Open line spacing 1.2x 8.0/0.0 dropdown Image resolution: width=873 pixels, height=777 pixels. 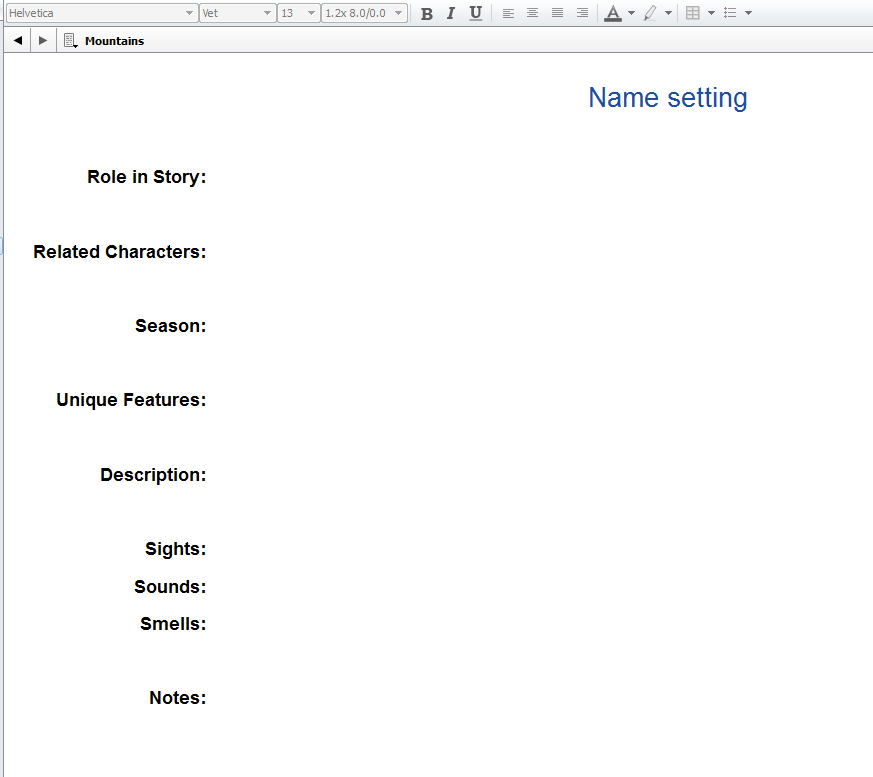tap(364, 13)
